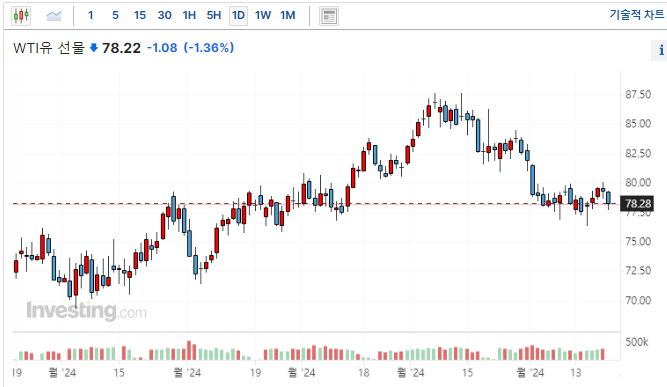Click the 82.50 price axis label
The height and width of the screenshot is (387, 667).
point(638,153)
